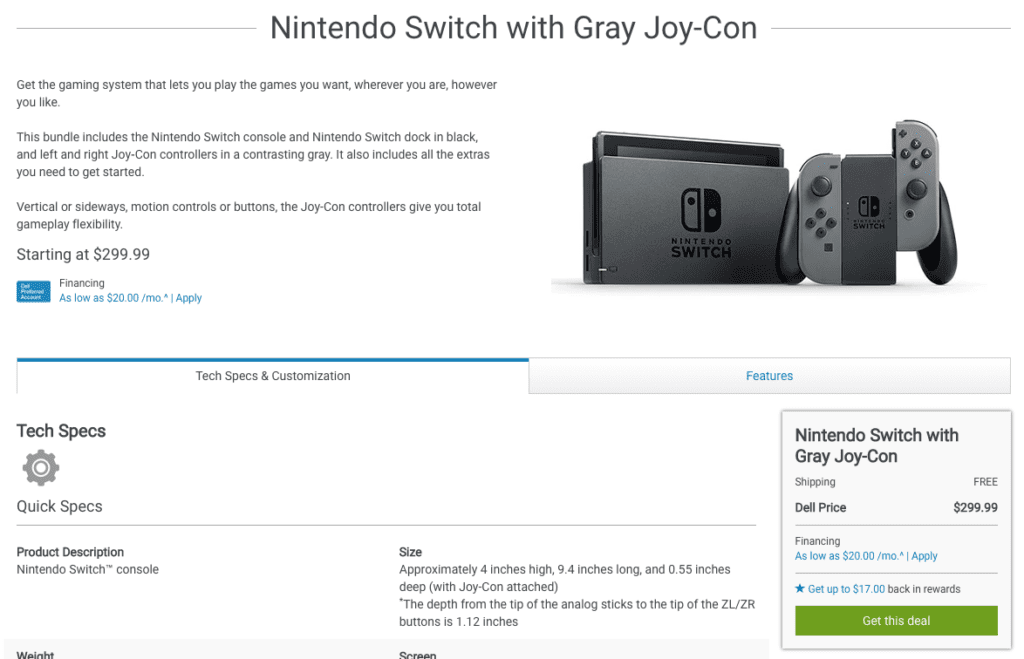Click the Starting at $299.99 price text
Image resolution: width=1024 pixels, height=659 pixels.
(x=83, y=255)
